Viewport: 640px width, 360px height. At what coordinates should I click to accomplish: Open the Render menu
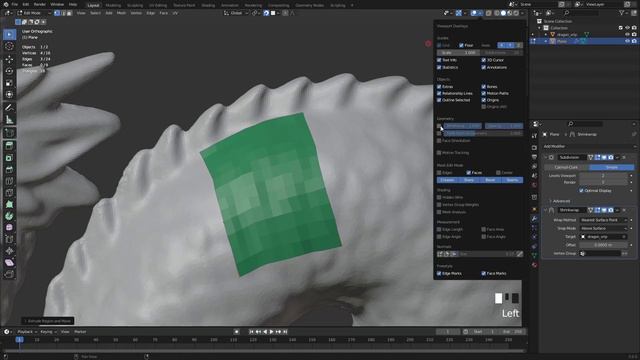[x=40, y=4]
